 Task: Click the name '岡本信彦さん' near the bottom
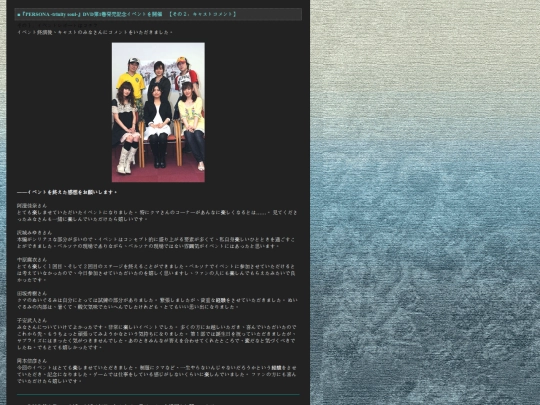coord(32,361)
